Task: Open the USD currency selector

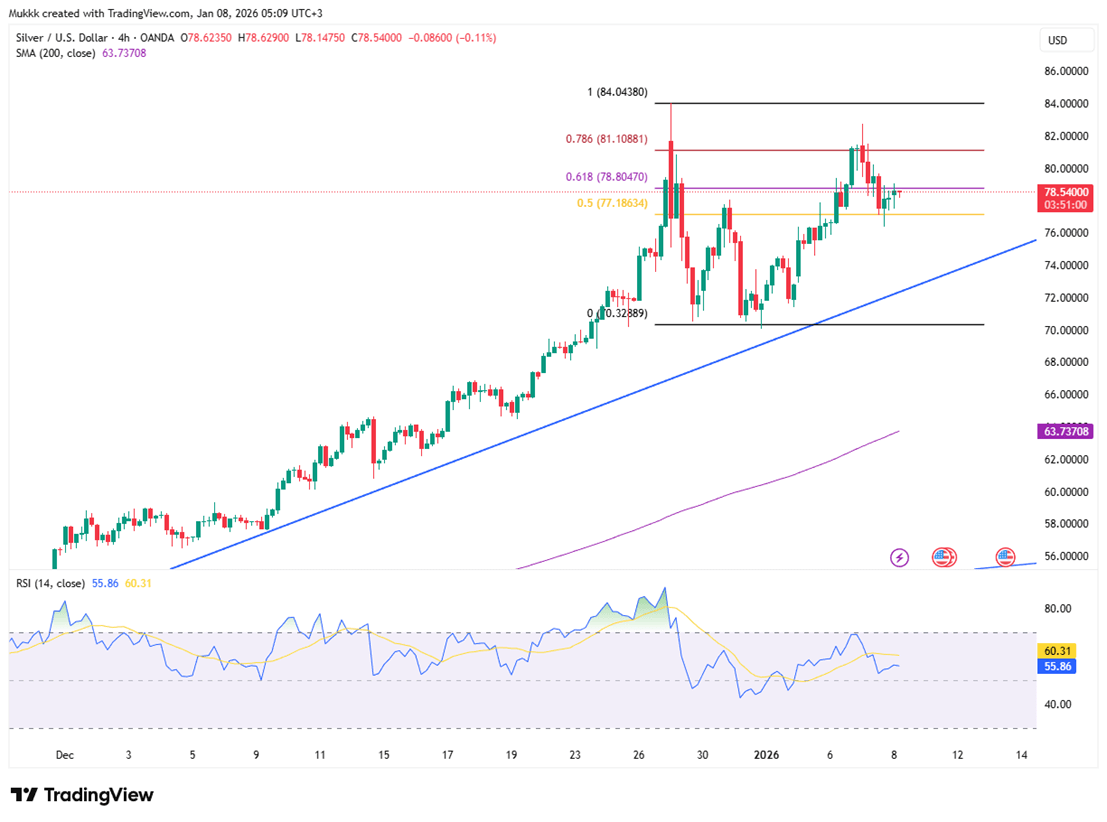Action: 1055,40
